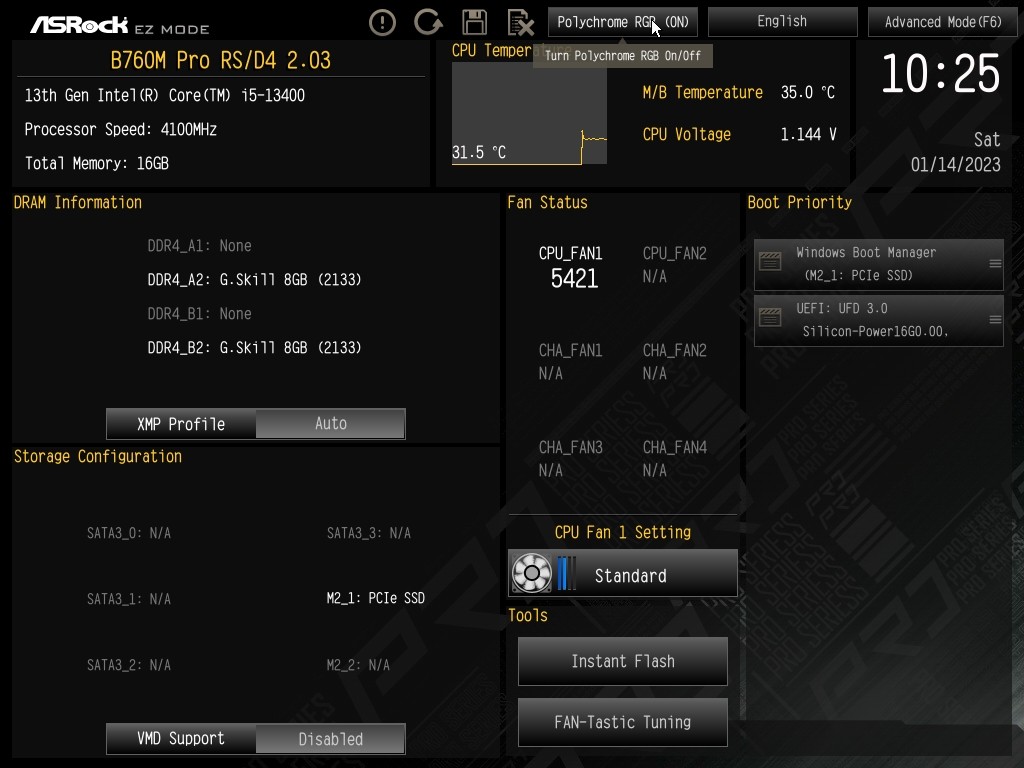
Task: Open the English language selector
Action: click(782, 22)
